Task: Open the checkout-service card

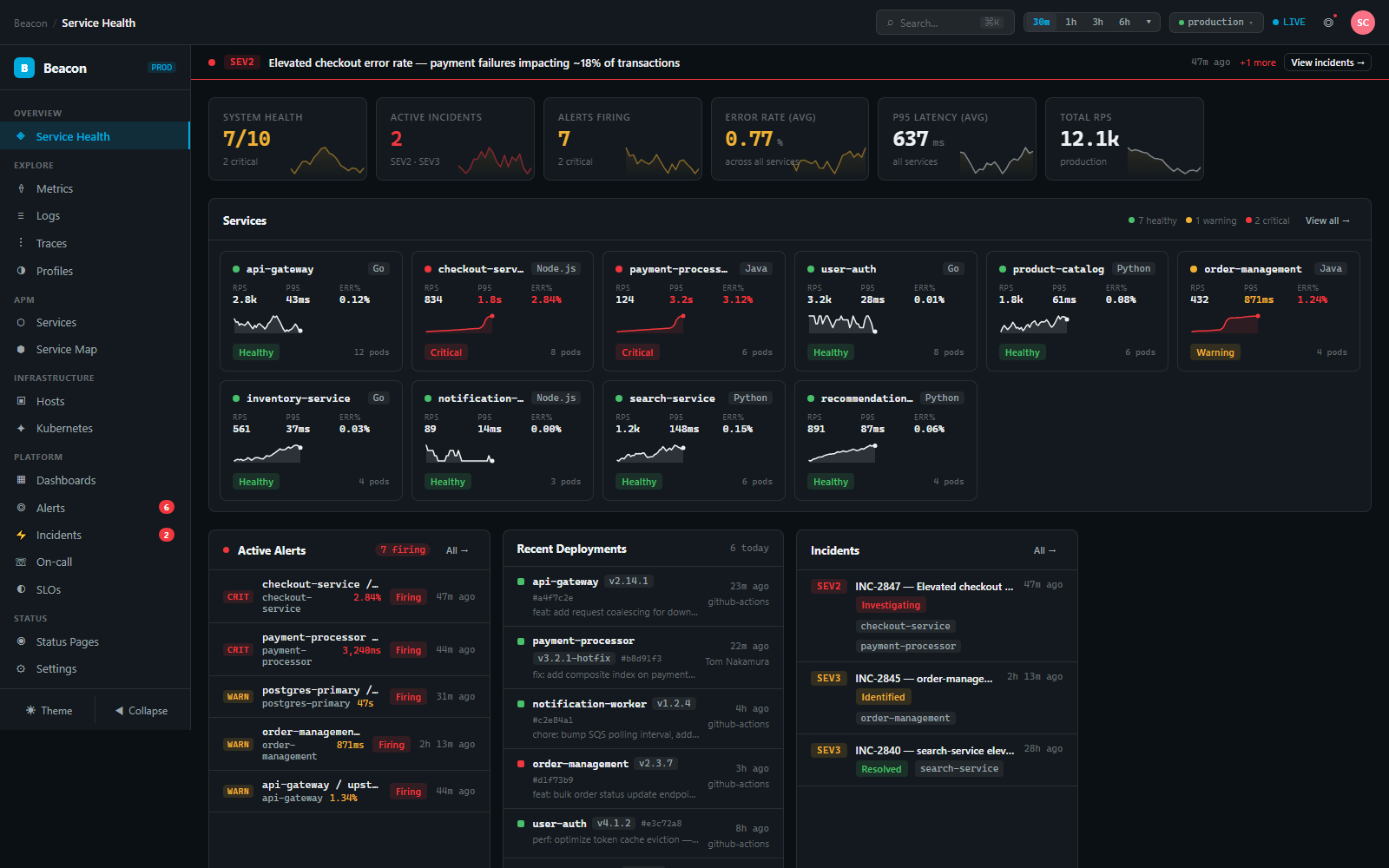Action: (503, 311)
